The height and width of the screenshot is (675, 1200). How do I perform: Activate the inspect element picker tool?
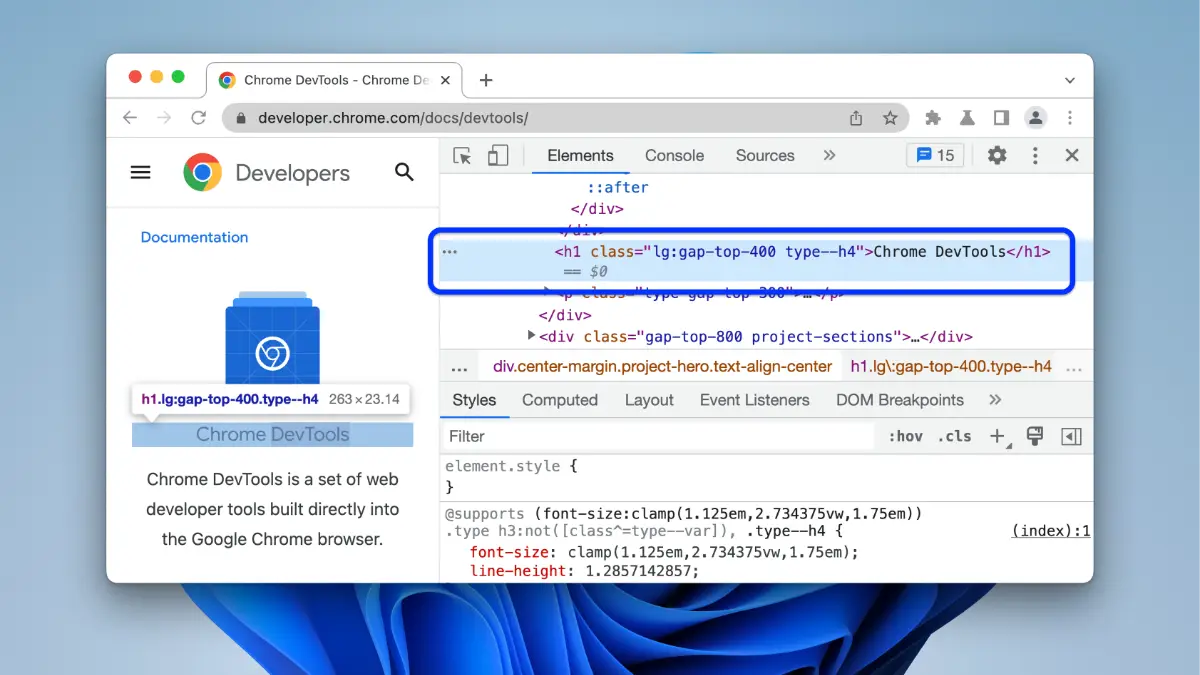[x=462, y=156]
